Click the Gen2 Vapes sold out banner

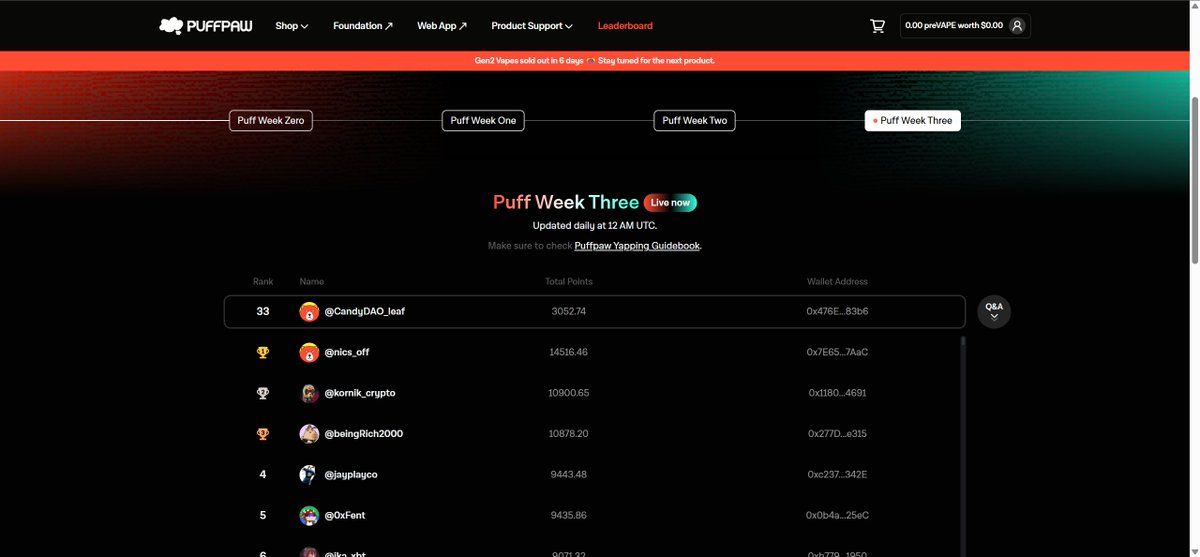tap(594, 61)
